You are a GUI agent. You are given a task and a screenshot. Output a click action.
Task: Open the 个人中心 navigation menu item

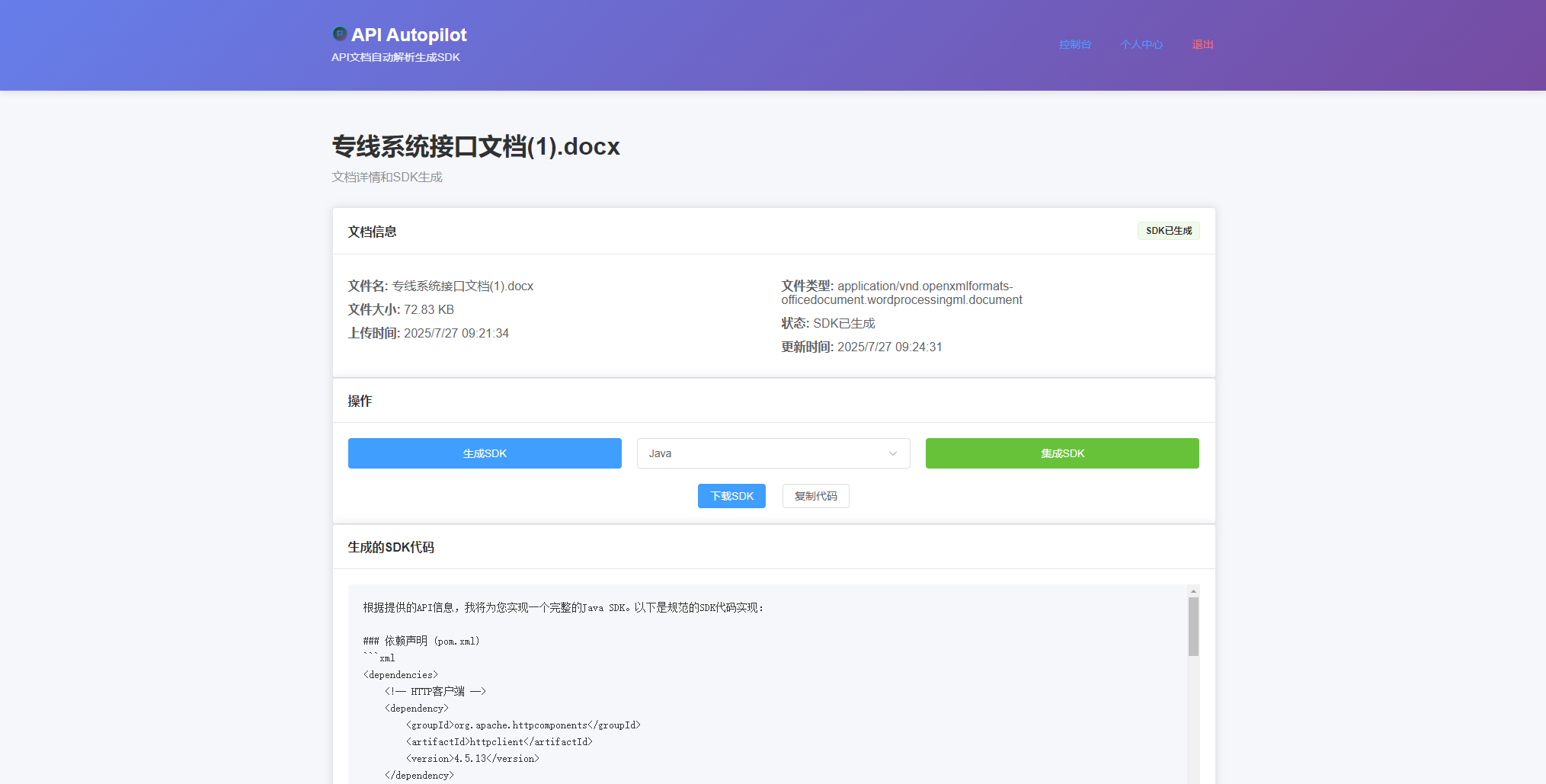1141,44
